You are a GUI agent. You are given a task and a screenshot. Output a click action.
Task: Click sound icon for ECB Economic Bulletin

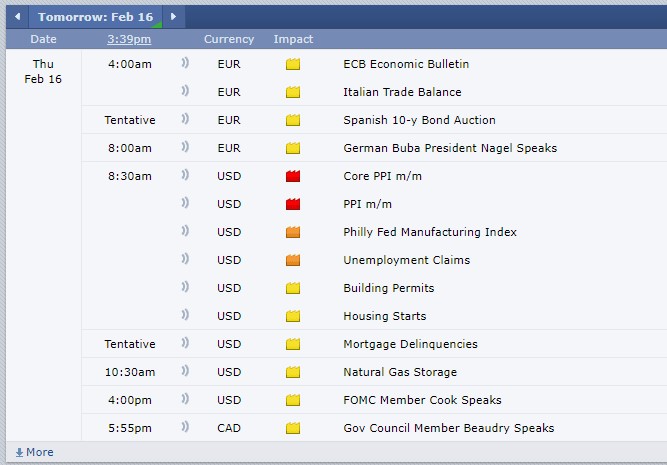click(185, 64)
